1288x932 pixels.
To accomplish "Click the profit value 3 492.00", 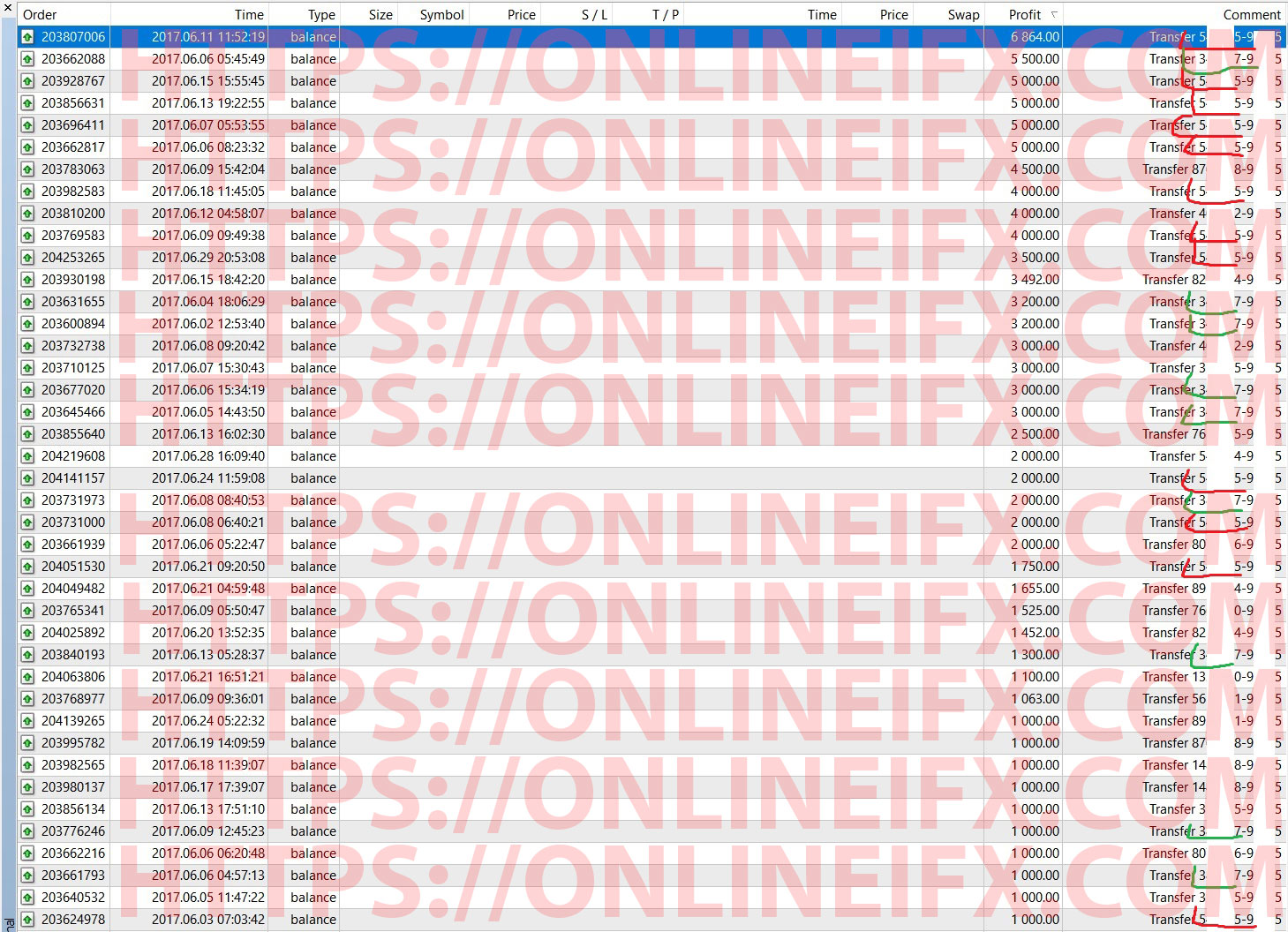I will [1035, 280].
